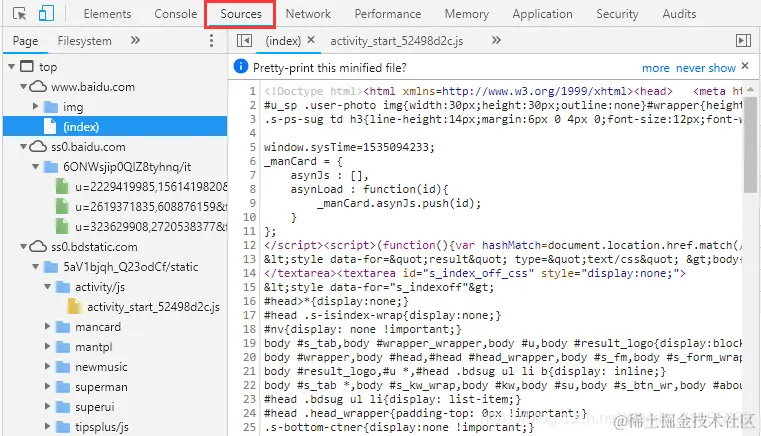Show more open editor tabs chevron
This screenshot has width=761, height=436.
[x=496, y=40]
